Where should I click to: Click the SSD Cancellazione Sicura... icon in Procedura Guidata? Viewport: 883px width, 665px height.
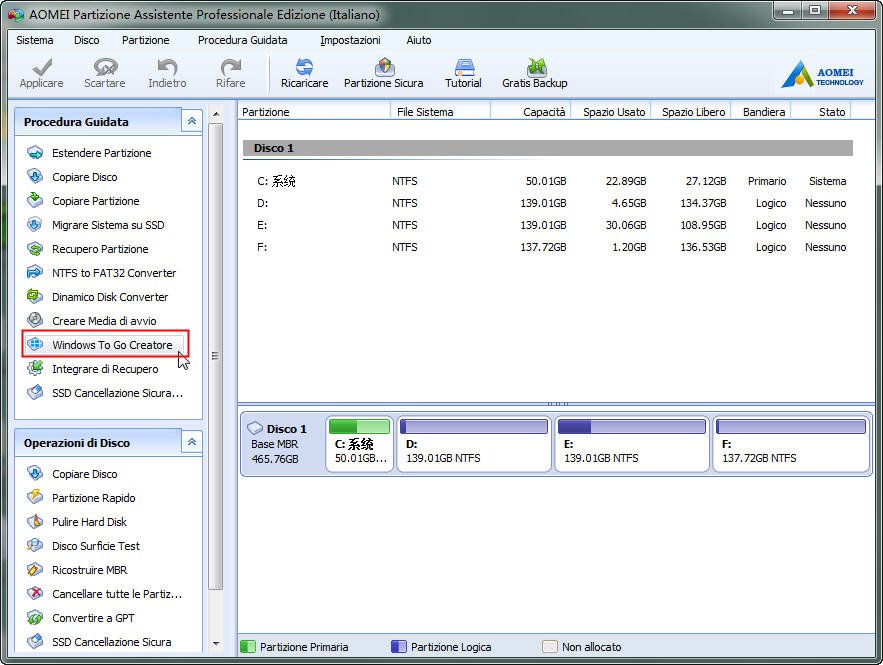pos(35,392)
